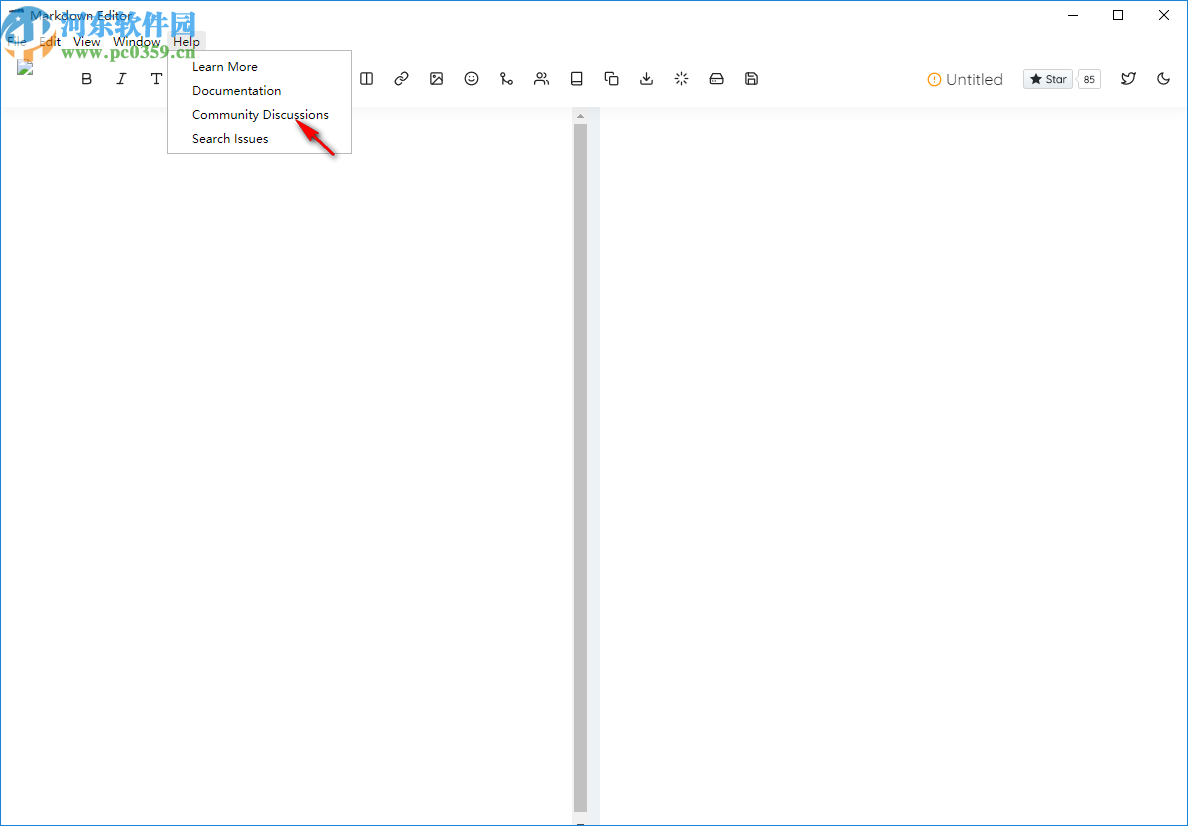Open the View menu
Viewport: 1188px width, 826px height.
click(x=86, y=41)
